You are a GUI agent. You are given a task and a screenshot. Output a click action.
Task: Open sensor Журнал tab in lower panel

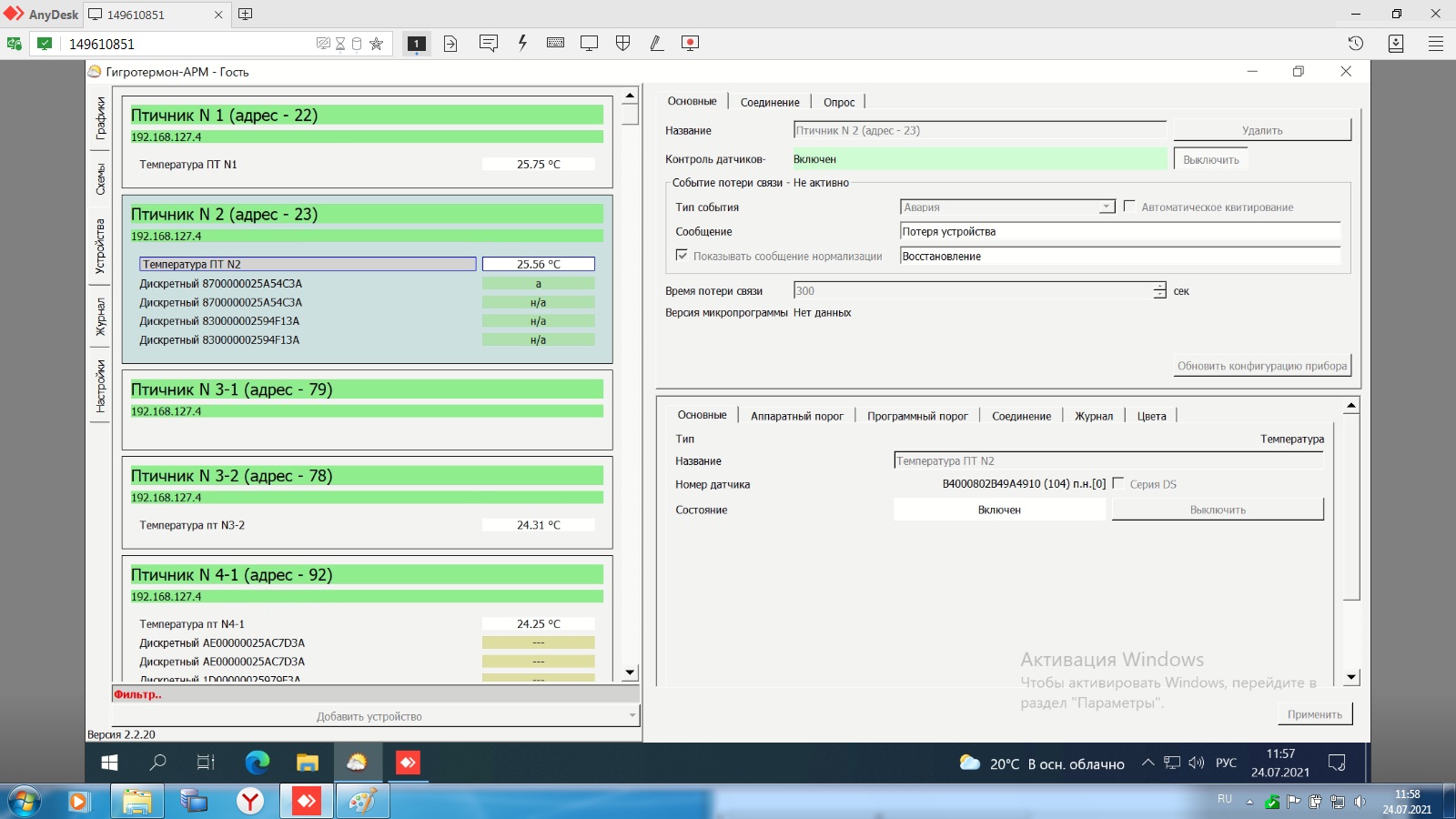[x=1094, y=416]
